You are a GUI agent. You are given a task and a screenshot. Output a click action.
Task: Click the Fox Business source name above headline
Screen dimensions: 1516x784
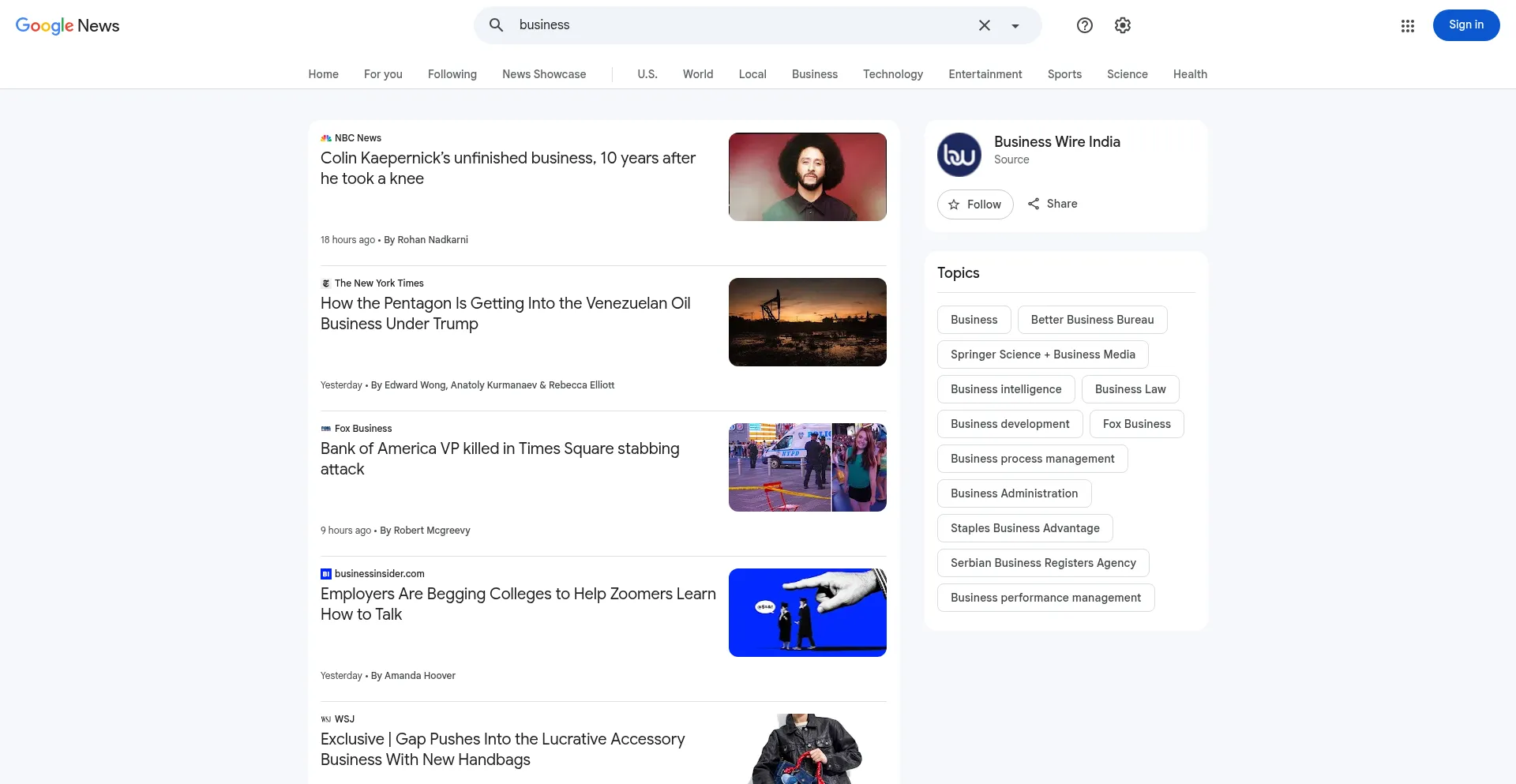pyautogui.click(x=363, y=429)
